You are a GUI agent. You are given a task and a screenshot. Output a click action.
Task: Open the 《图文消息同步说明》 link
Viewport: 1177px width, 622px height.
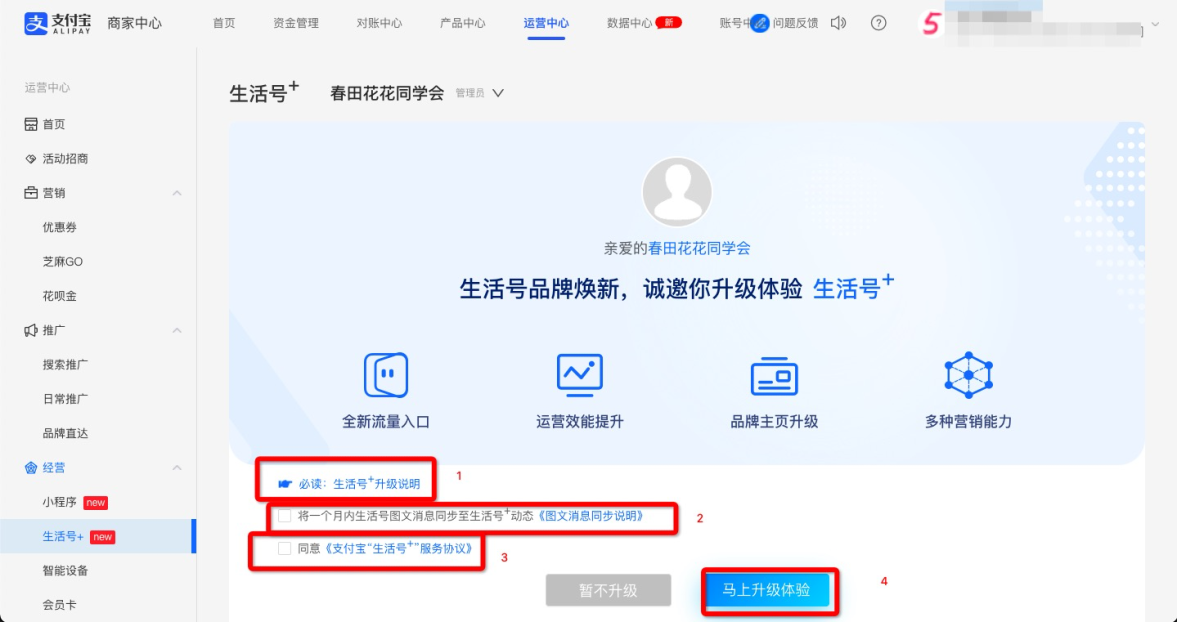(x=591, y=516)
